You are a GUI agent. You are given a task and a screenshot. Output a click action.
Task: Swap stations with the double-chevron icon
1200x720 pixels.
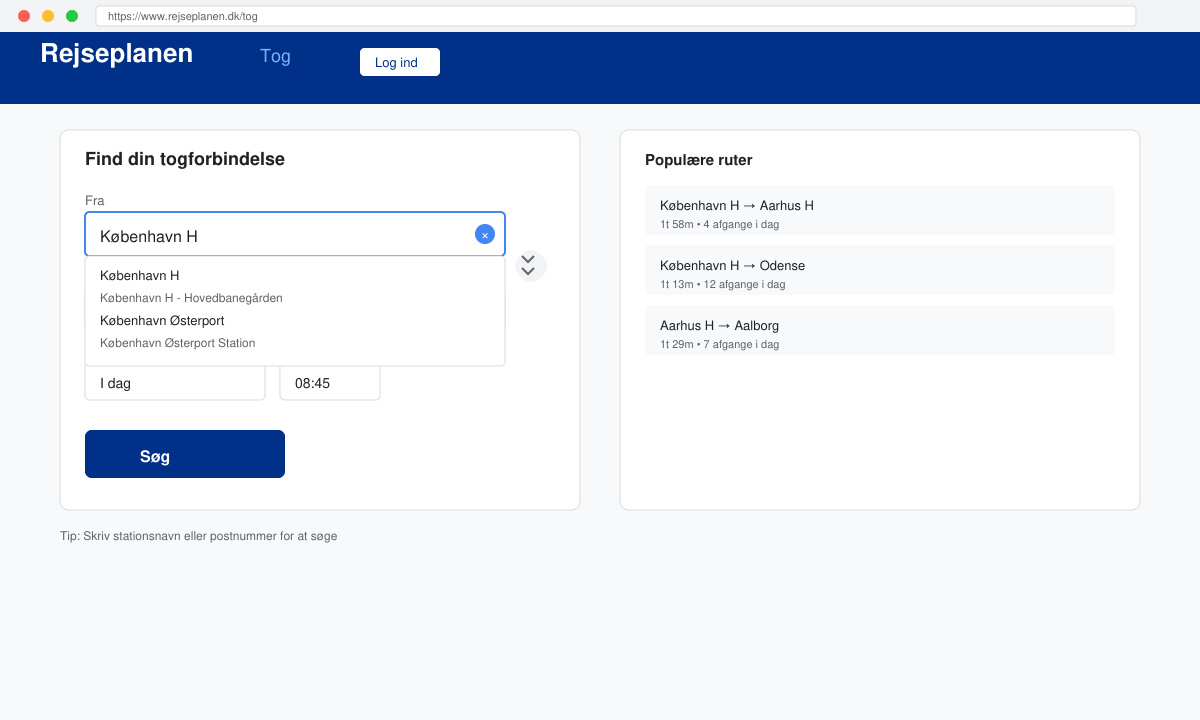529,266
